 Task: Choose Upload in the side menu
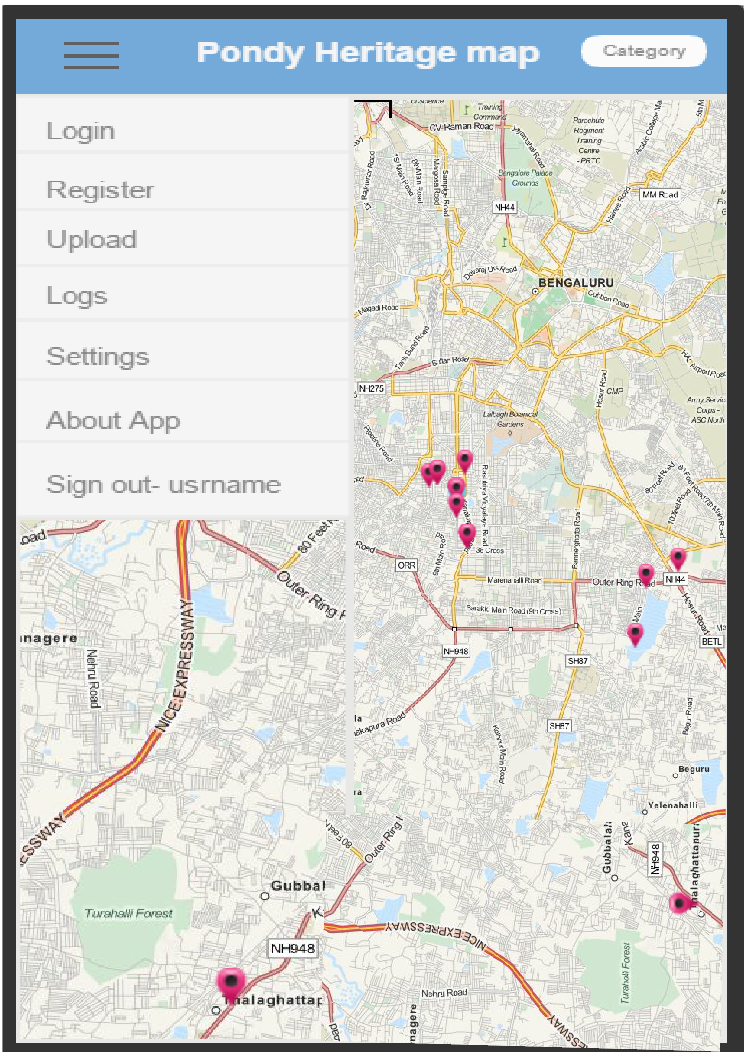coord(182,238)
